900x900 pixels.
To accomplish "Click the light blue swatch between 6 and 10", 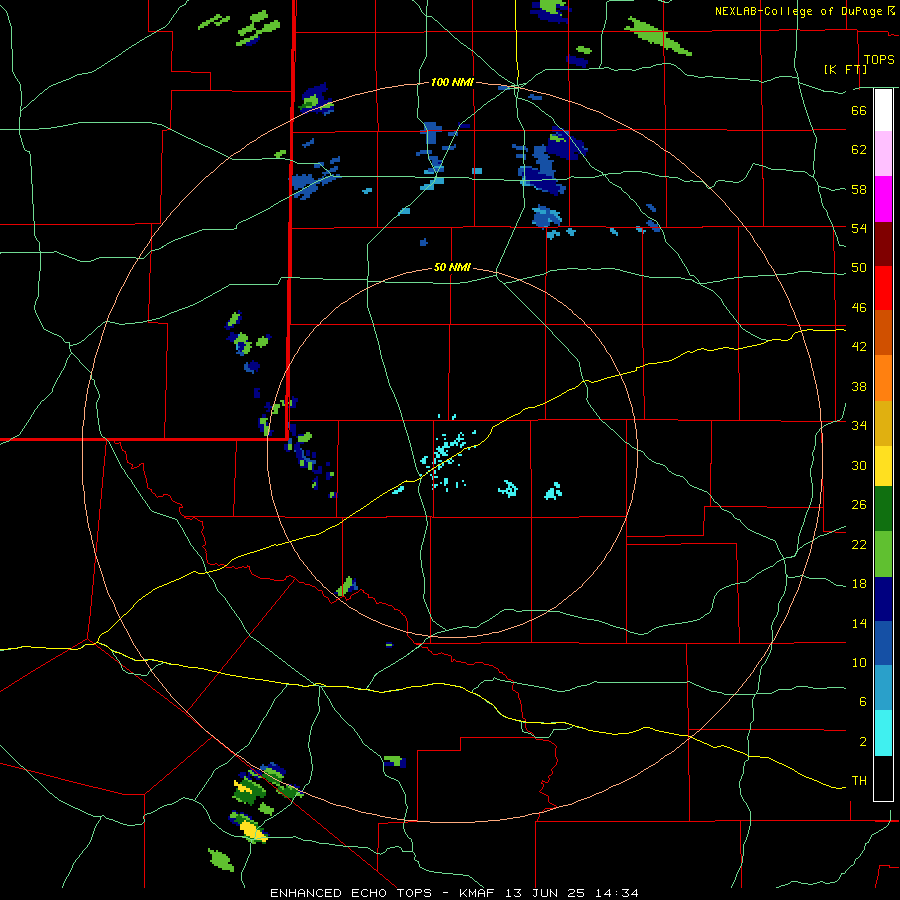I will 883,688.
